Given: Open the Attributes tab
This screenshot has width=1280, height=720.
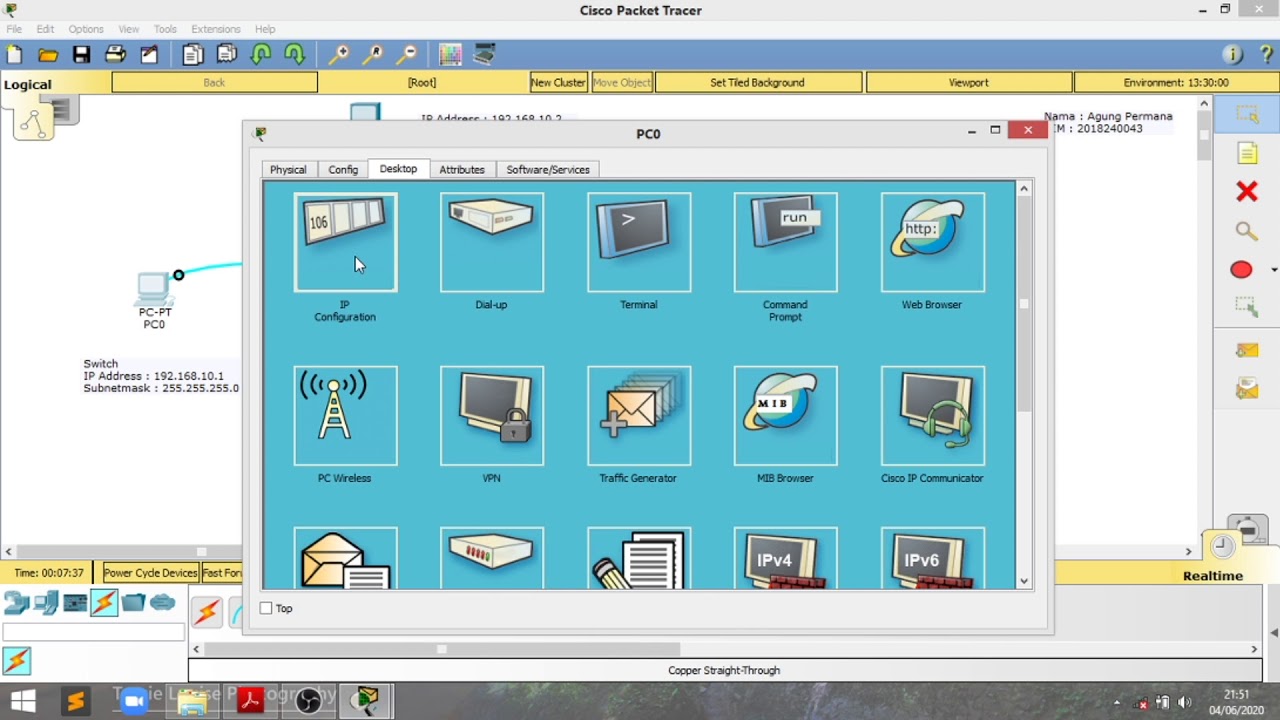Looking at the screenshot, I should pos(462,170).
